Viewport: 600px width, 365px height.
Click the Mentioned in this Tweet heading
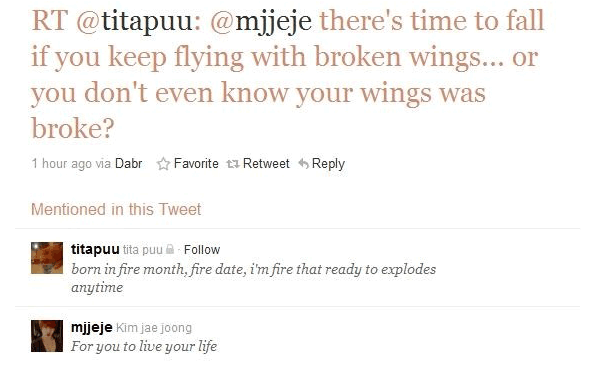pyautogui.click(x=116, y=209)
